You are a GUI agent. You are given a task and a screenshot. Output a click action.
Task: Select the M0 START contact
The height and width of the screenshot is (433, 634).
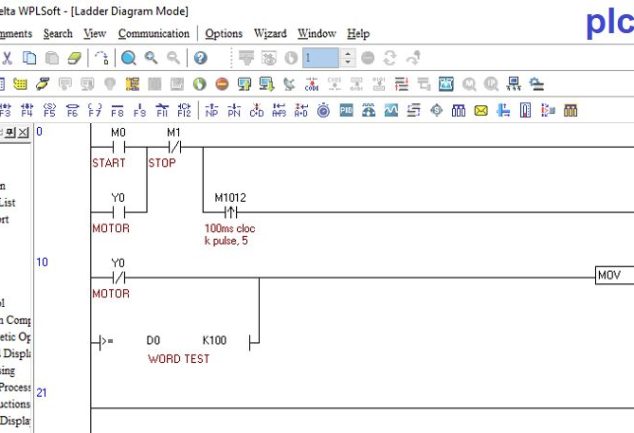coord(118,147)
